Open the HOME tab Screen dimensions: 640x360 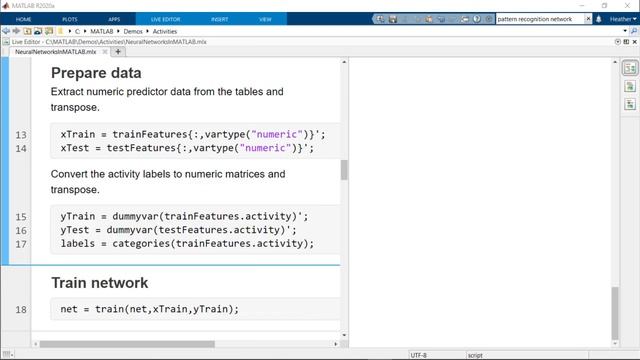[23, 19]
